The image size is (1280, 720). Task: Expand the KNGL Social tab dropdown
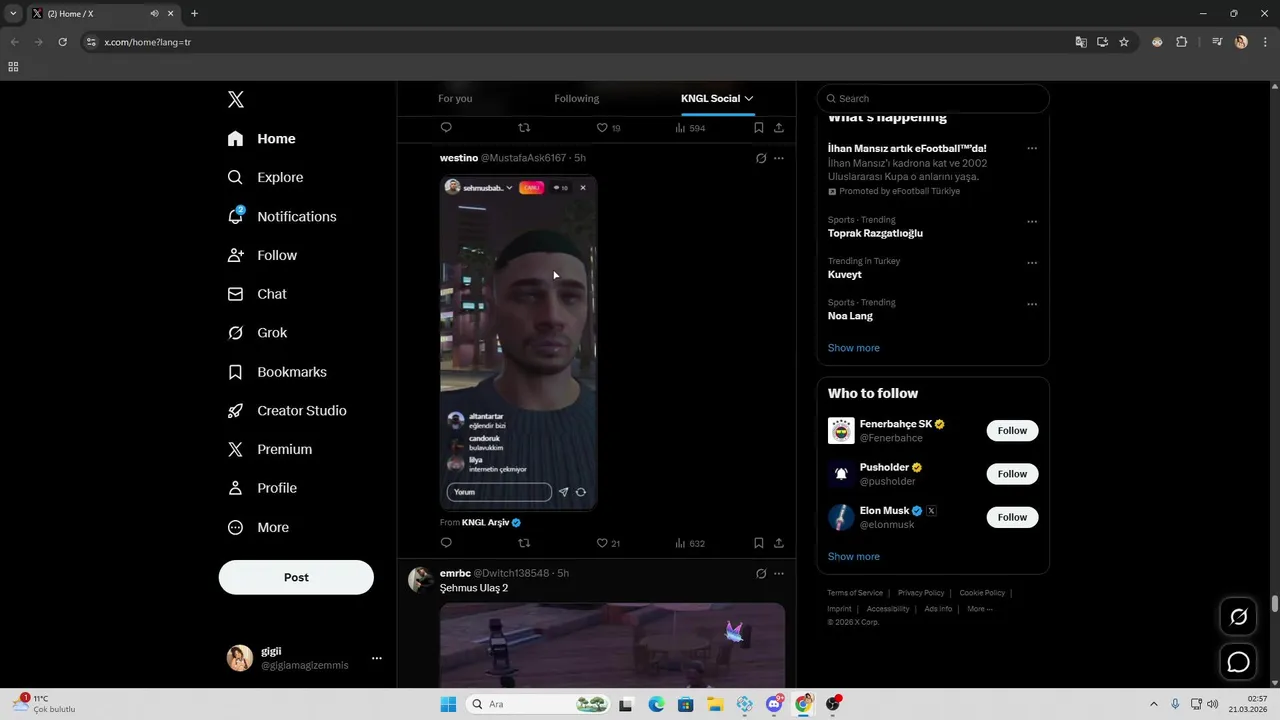tap(748, 98)
